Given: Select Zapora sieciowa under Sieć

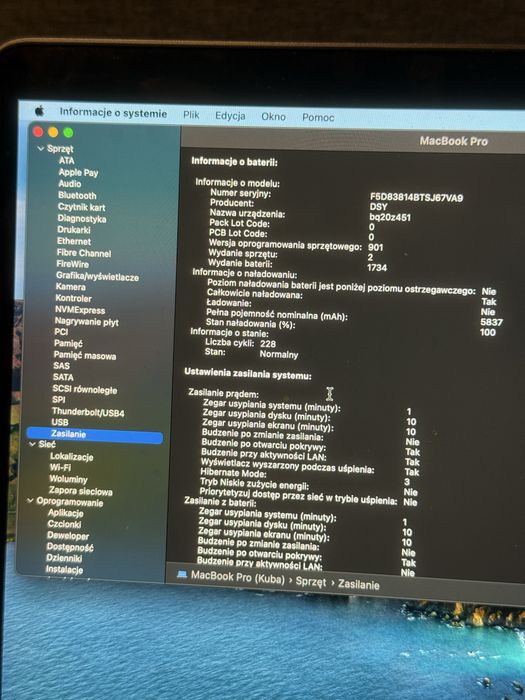Looking at the screenshot, I should (81, 491).
